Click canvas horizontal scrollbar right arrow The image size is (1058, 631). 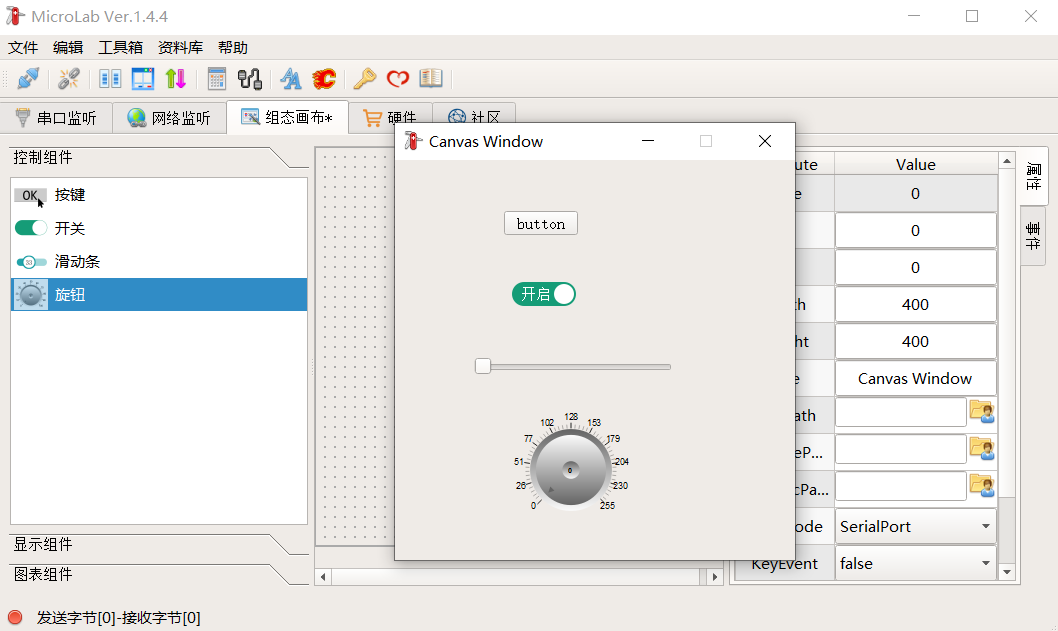[715, 576]
